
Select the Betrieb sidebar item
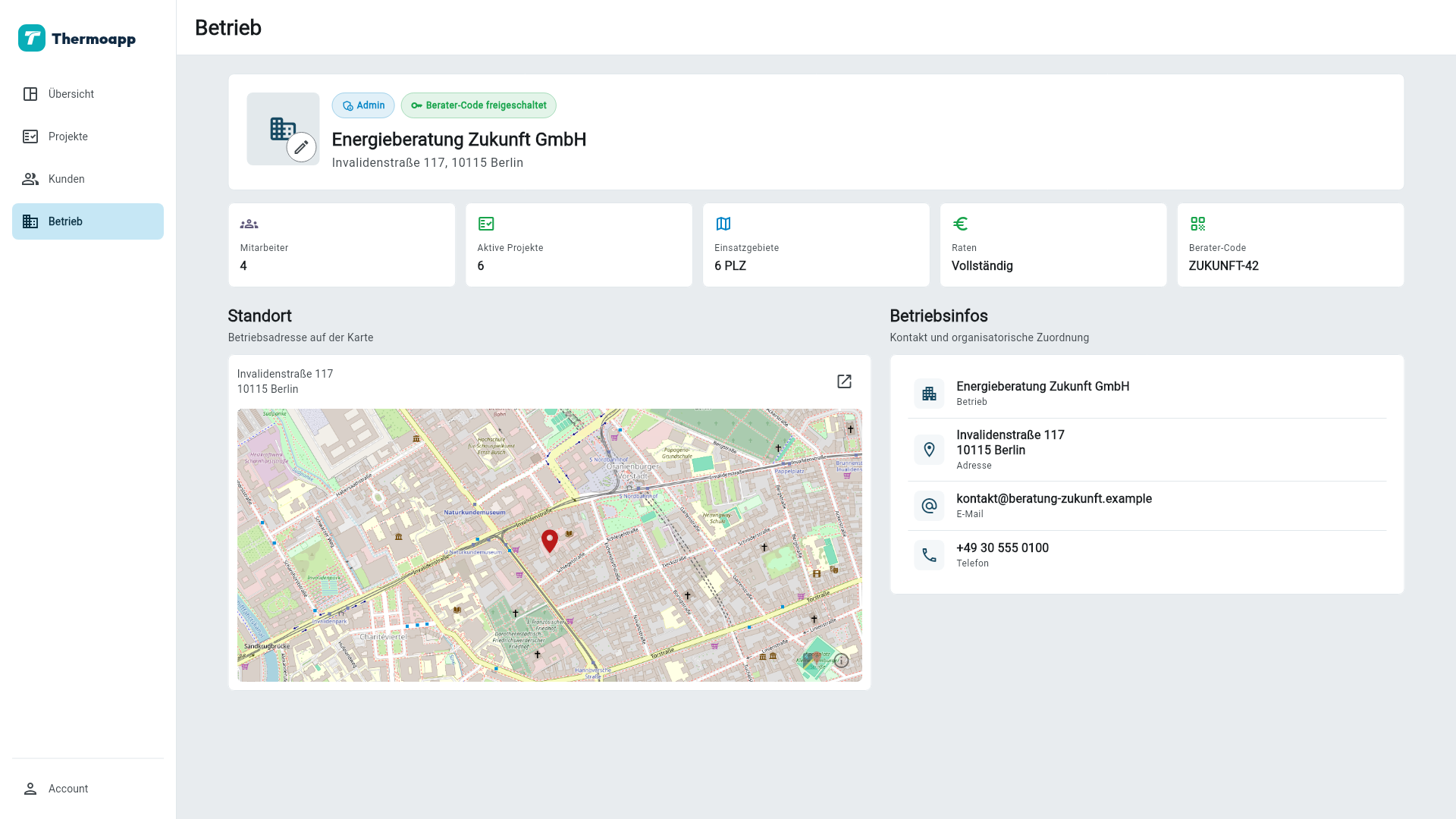[x=88, y=221]
